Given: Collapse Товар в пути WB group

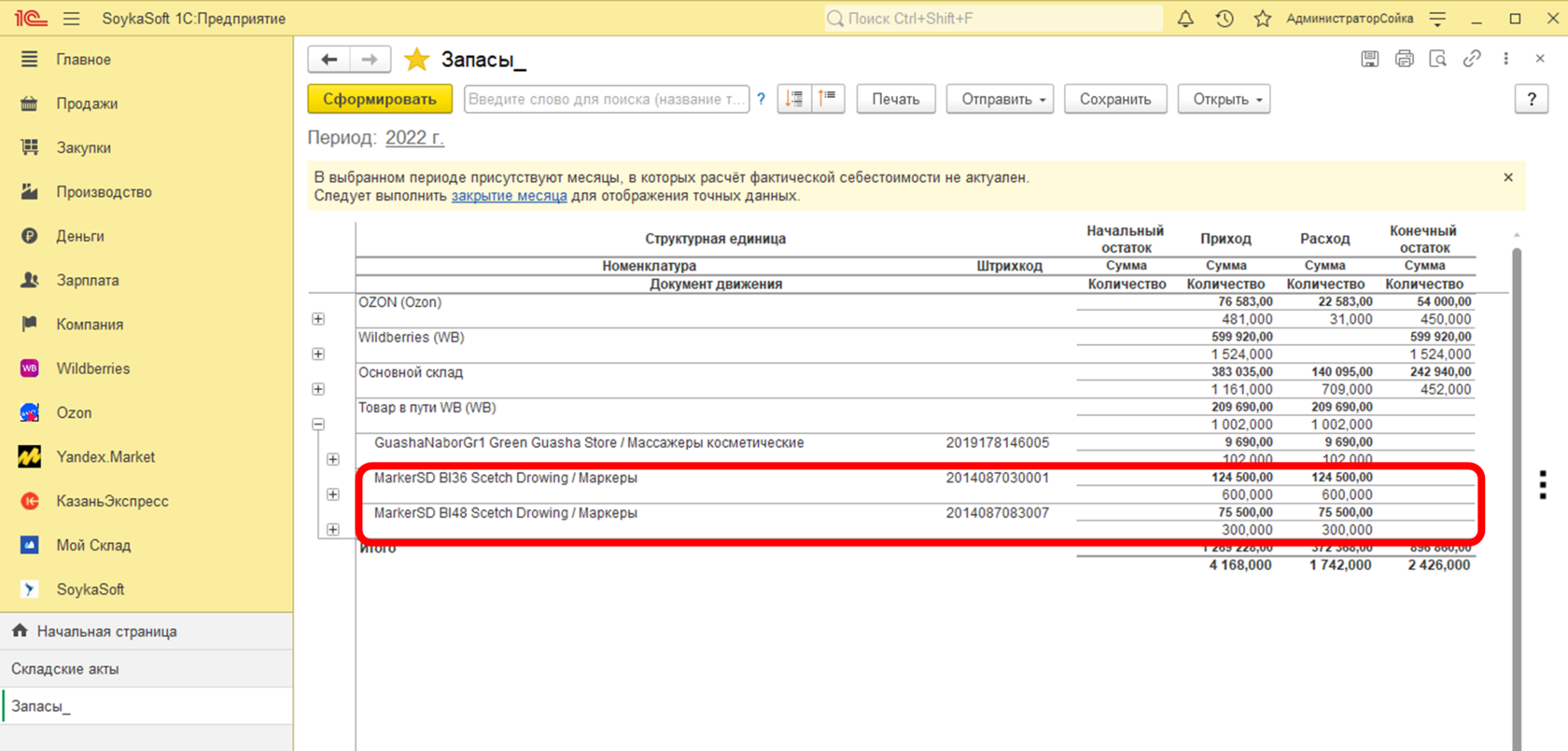Looking at the screenshot, I should (x=318, y=424).
